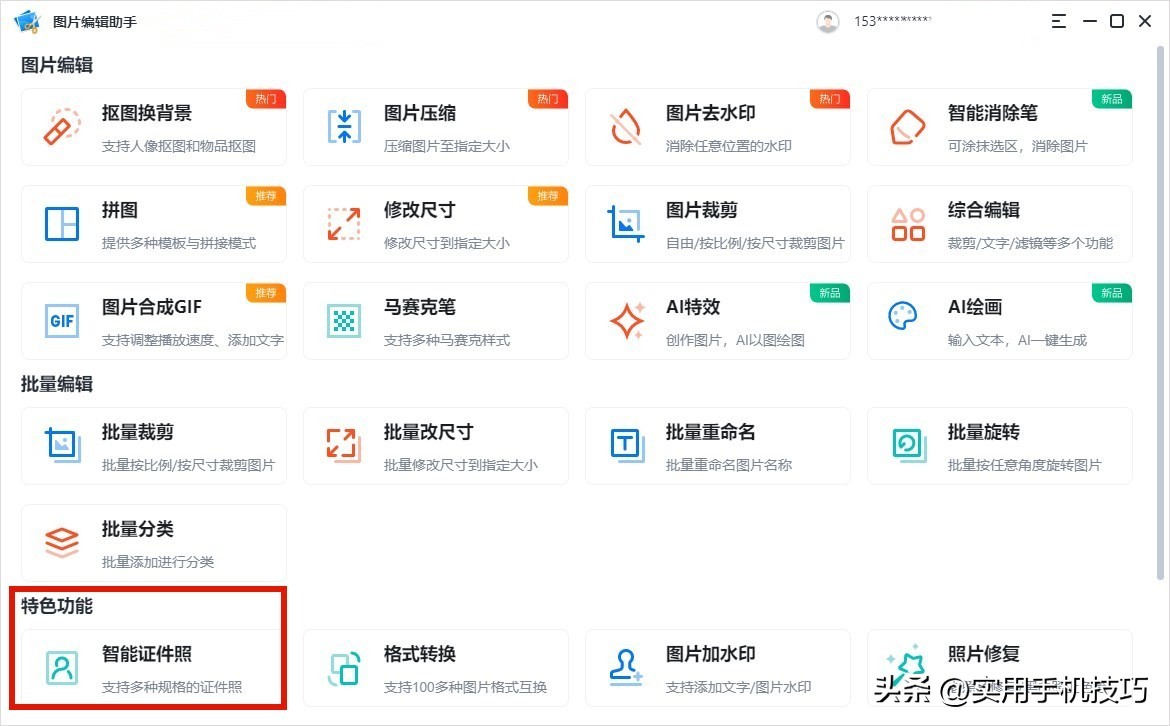The height and width of the screenshot is (726, 1170).
Task: Select the 抠图换背景 cutout tool icon
Action: [60, 126]
